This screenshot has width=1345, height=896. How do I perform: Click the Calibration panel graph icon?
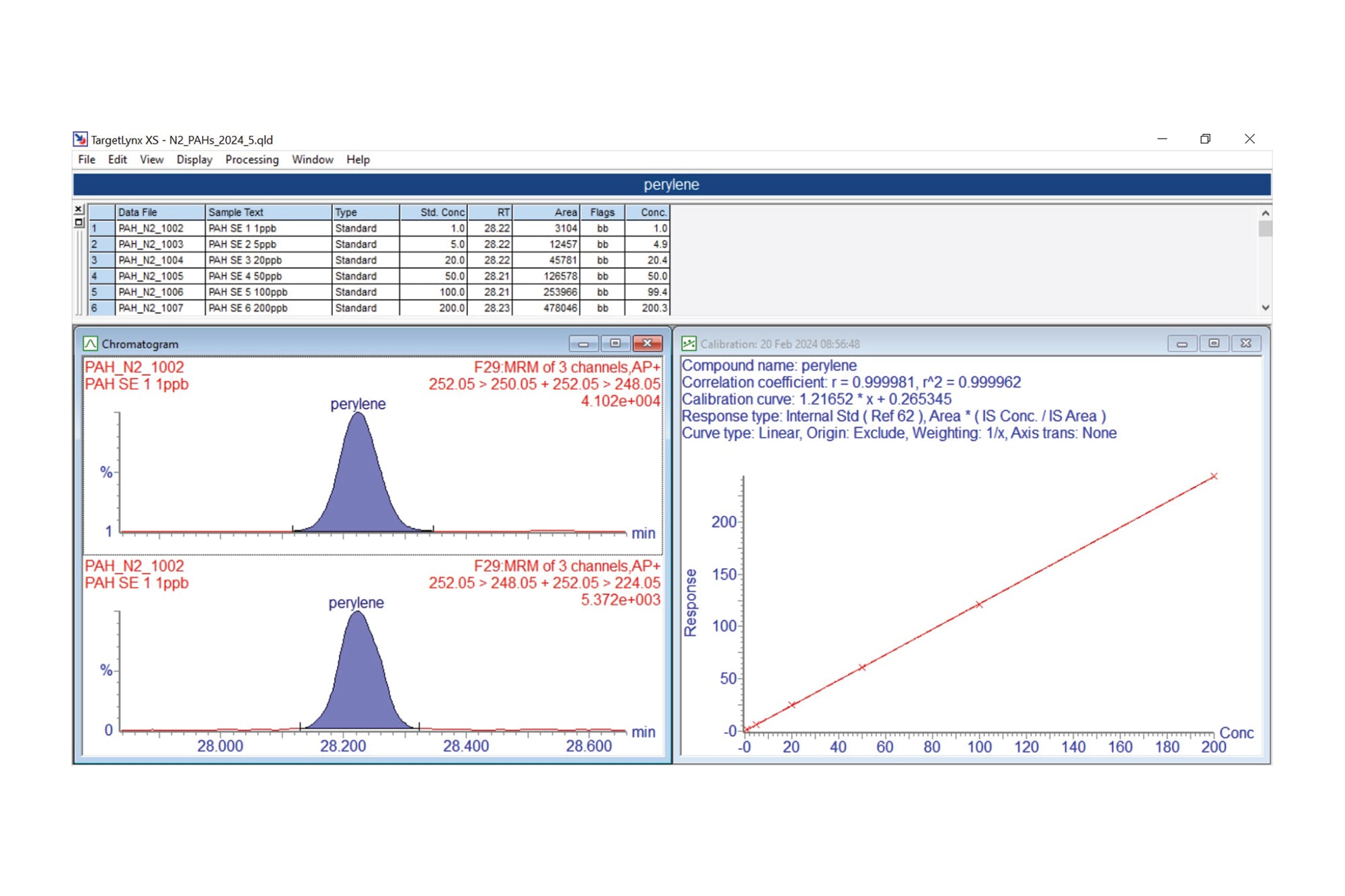tap(689, 343)
